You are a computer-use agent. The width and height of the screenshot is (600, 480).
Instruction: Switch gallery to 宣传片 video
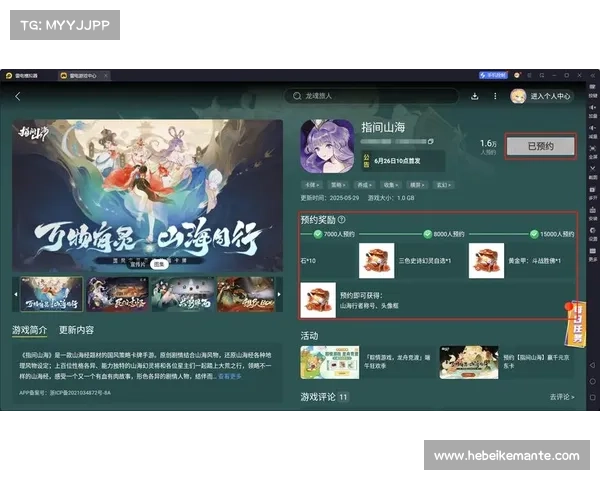pyautogui.click(x=138, y=264)
